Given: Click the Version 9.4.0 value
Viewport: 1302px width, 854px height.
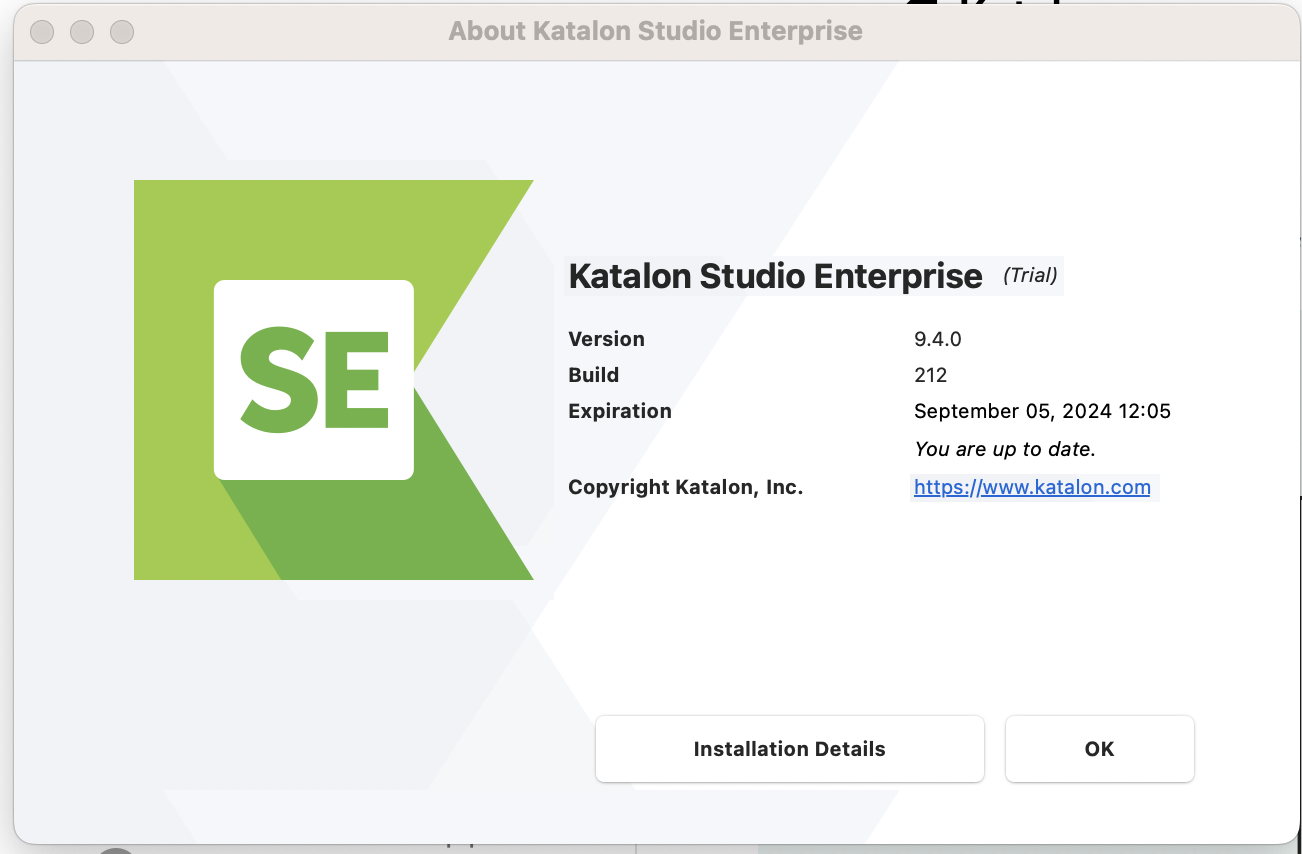Looking at the screenshot, I should 937,339.
